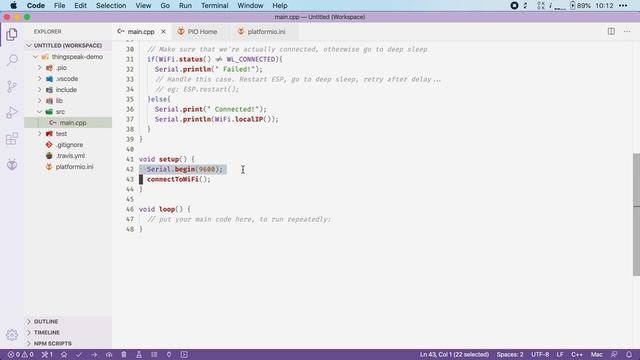This screenshot has width=640, height=360.
Task: Open the Help menu
Action: click(280, 6)
